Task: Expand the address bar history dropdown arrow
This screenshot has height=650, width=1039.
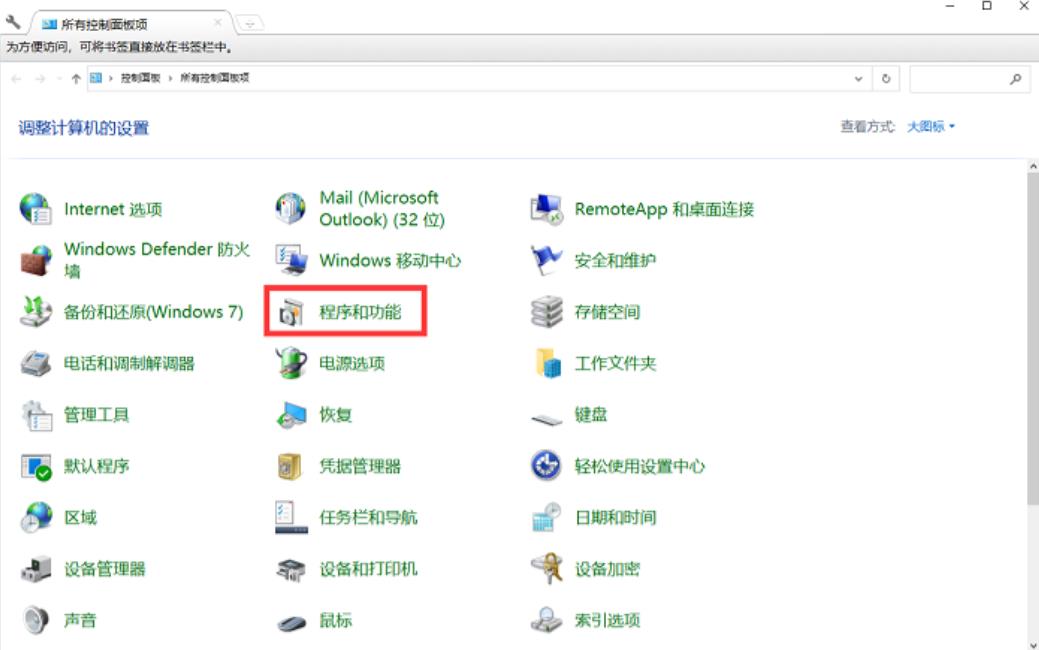Action: click(x=858, y=79)
